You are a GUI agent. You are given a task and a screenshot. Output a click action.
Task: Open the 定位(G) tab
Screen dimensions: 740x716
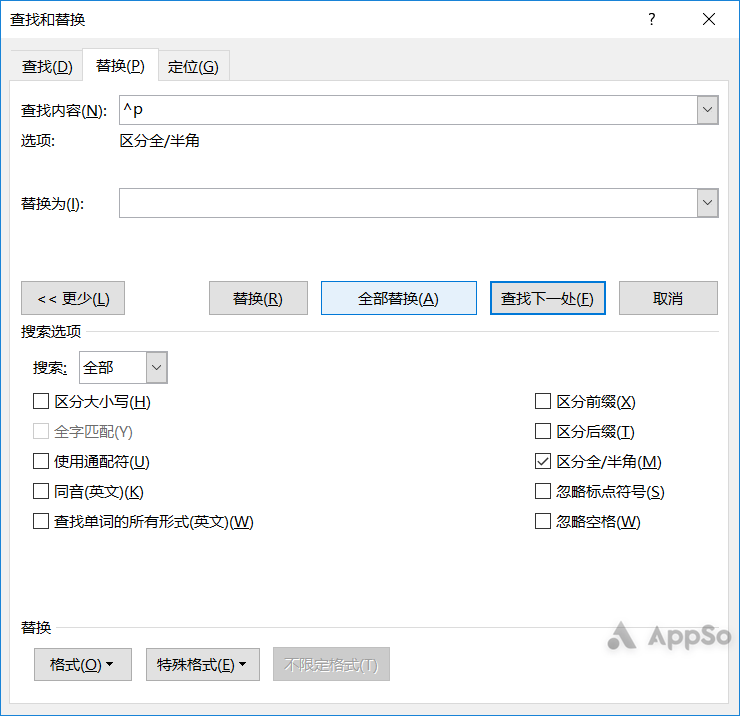(193, 66)
